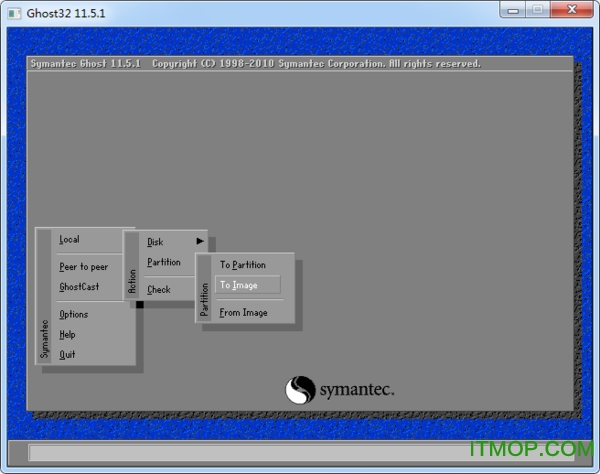Click the vertical Symantec label on main menu
Screen dimensions: 600x474
click(44, 339)
